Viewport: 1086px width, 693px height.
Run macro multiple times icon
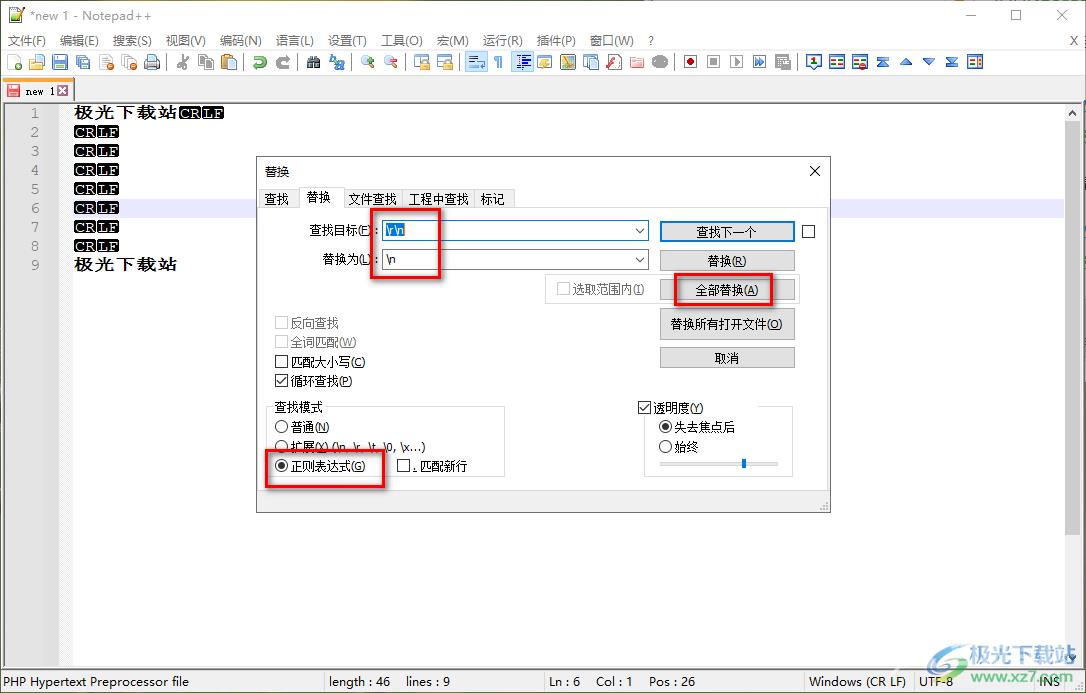pos(760,62)
